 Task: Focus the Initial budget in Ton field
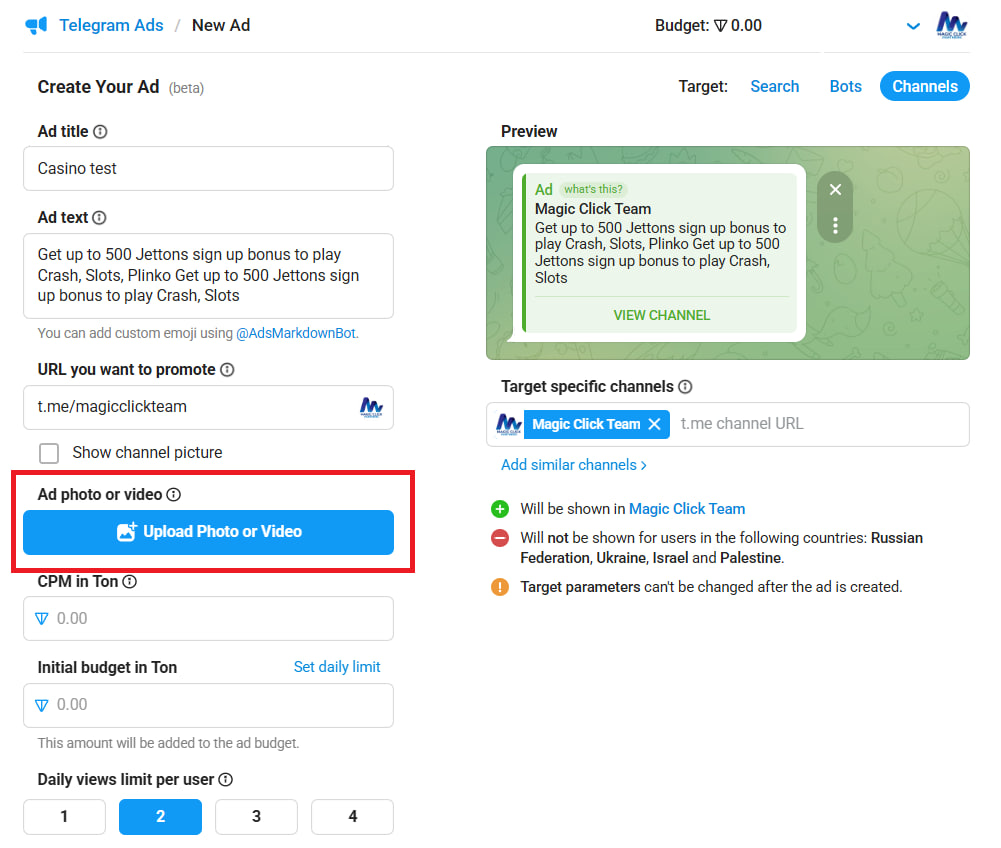coord(208,706)
